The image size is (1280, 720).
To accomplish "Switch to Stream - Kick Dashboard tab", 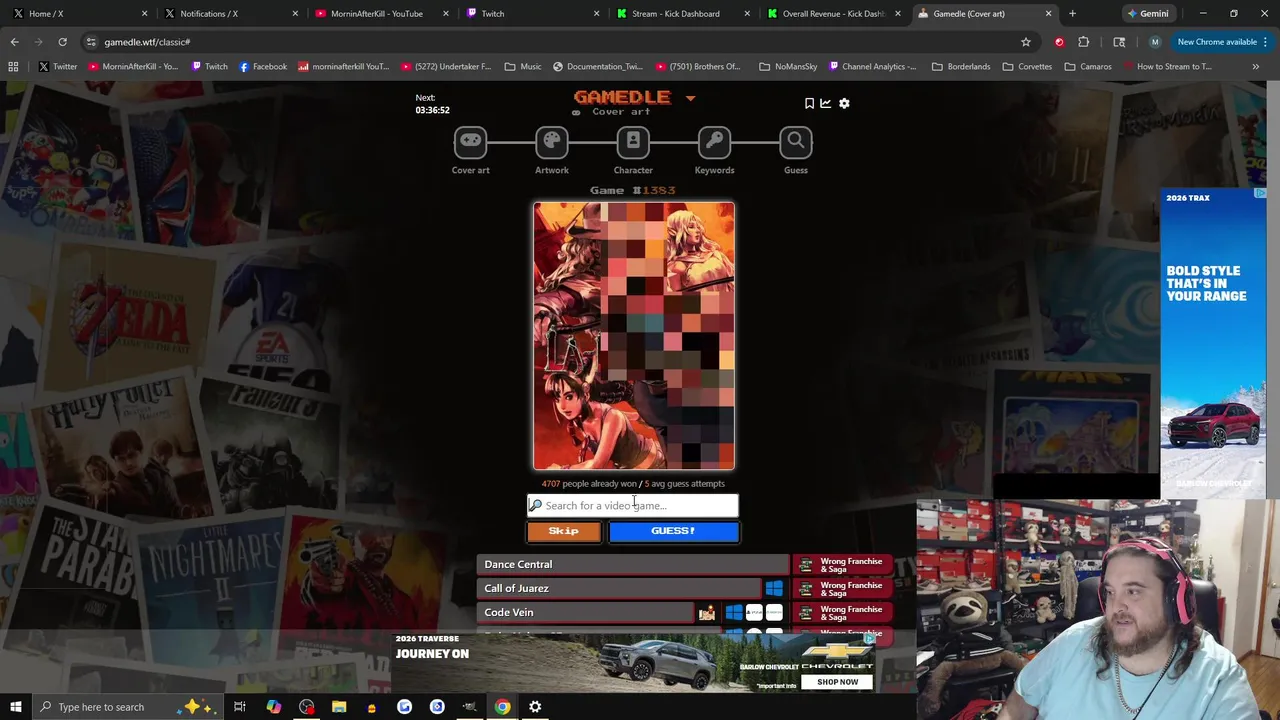I will (682, 14).
